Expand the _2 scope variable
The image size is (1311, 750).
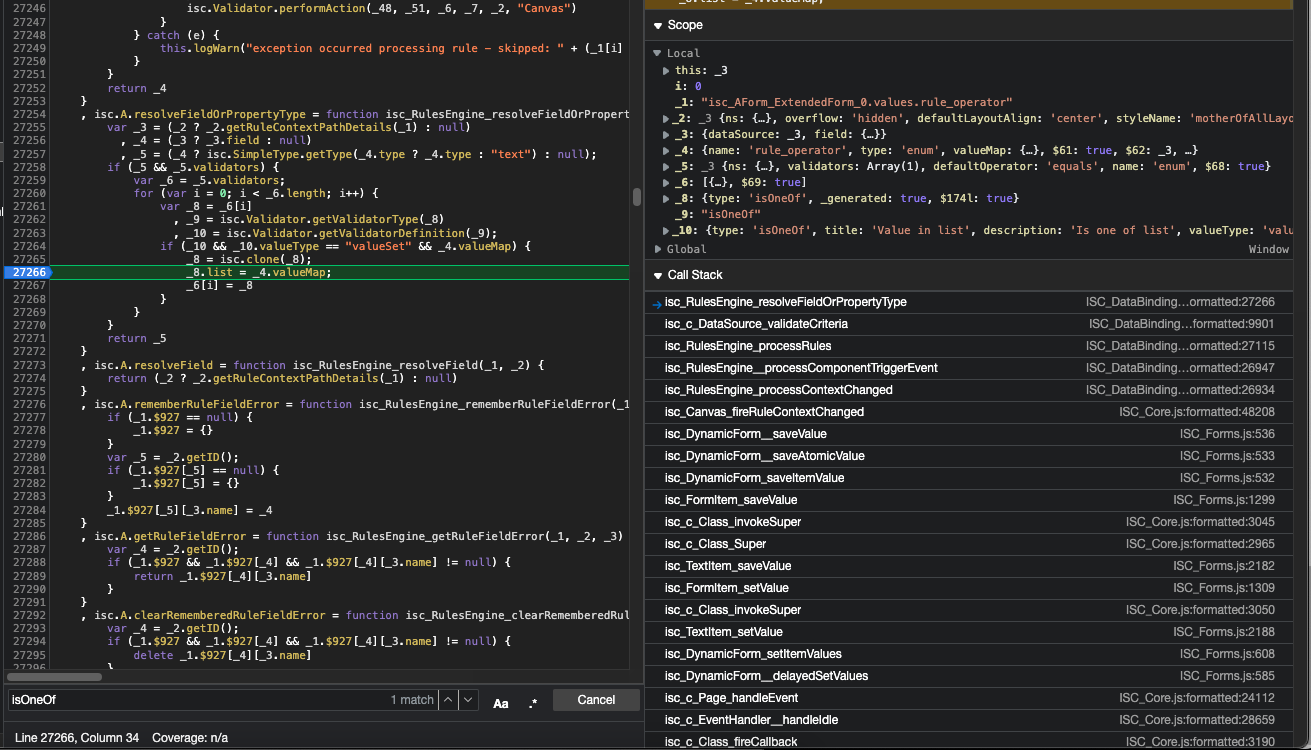point(668,118)
